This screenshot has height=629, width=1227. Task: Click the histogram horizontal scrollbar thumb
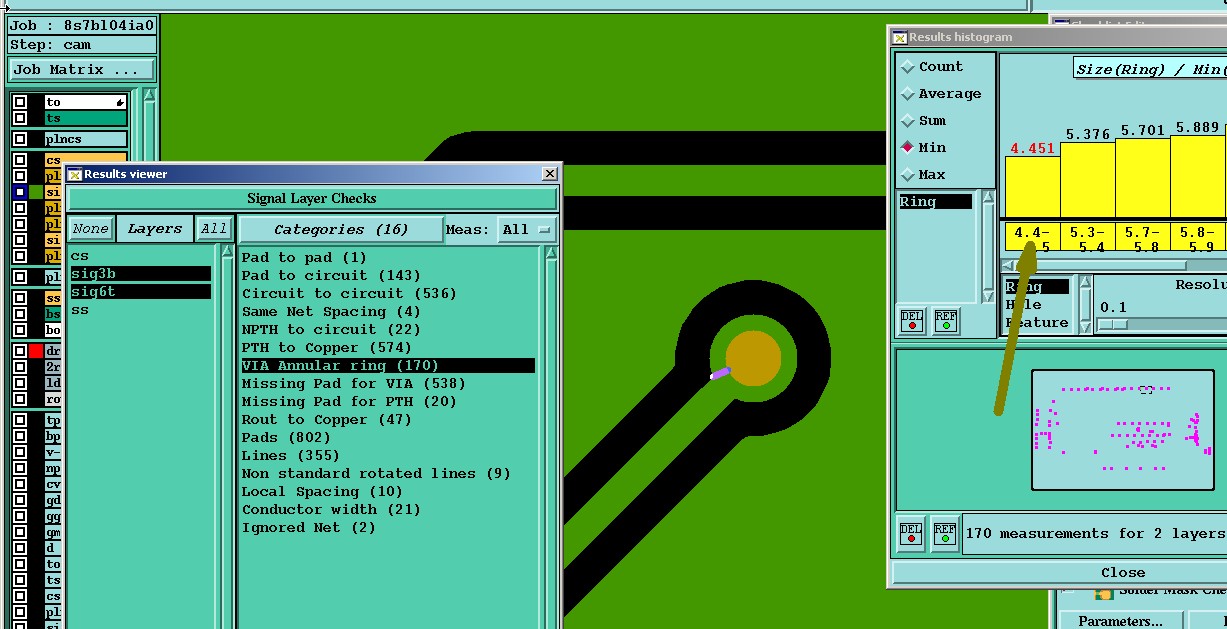(x=1102, y=266)
